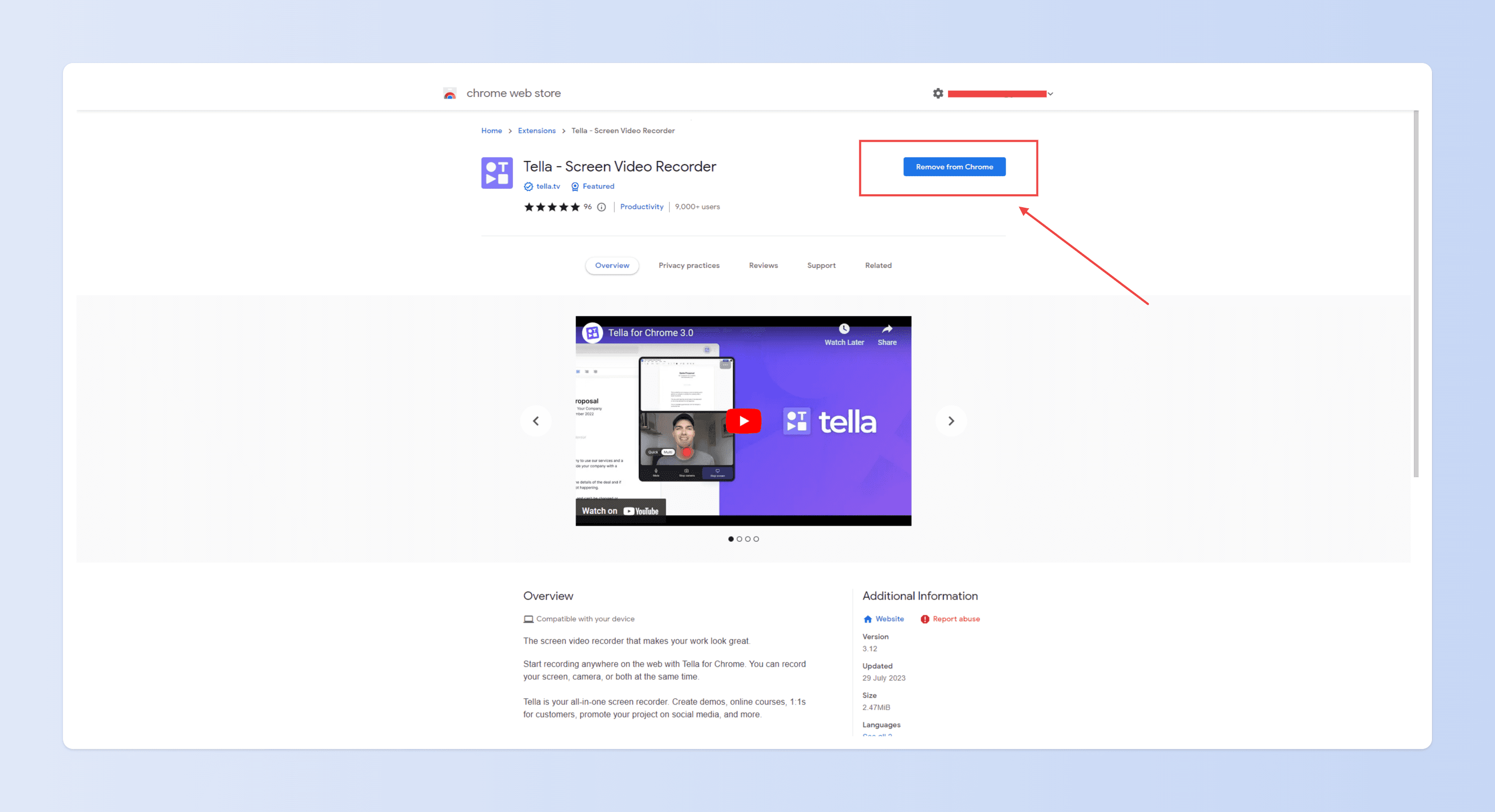This screenshot has width=1495, height=812.
Task: Select the fourth carousel dot
Action: (756, 539)
